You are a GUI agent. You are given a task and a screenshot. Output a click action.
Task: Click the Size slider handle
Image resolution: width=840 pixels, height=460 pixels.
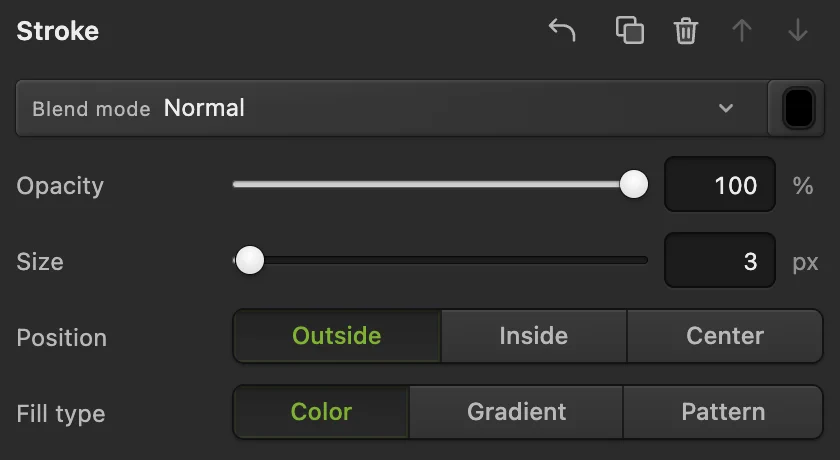click(250, 260)
